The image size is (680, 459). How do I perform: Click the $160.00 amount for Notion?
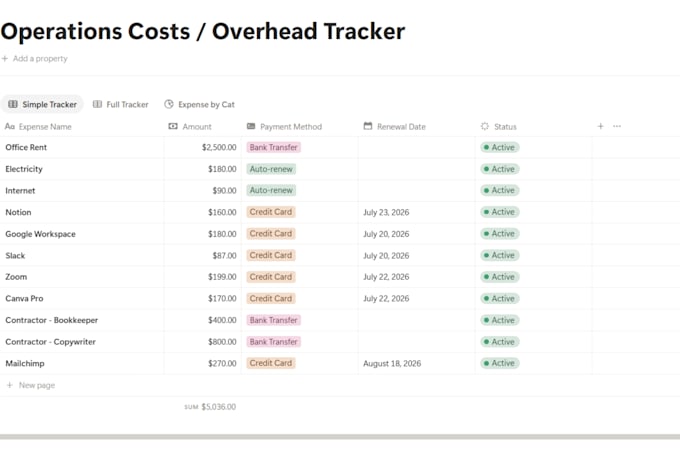tap(222, 213)
